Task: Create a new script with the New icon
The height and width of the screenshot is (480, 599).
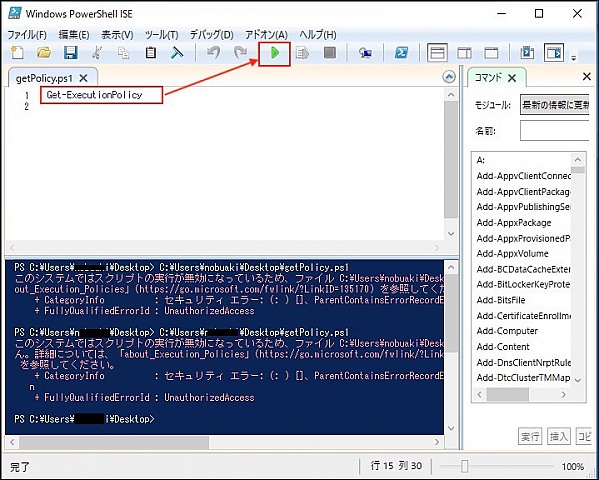Action: [17, 52]
